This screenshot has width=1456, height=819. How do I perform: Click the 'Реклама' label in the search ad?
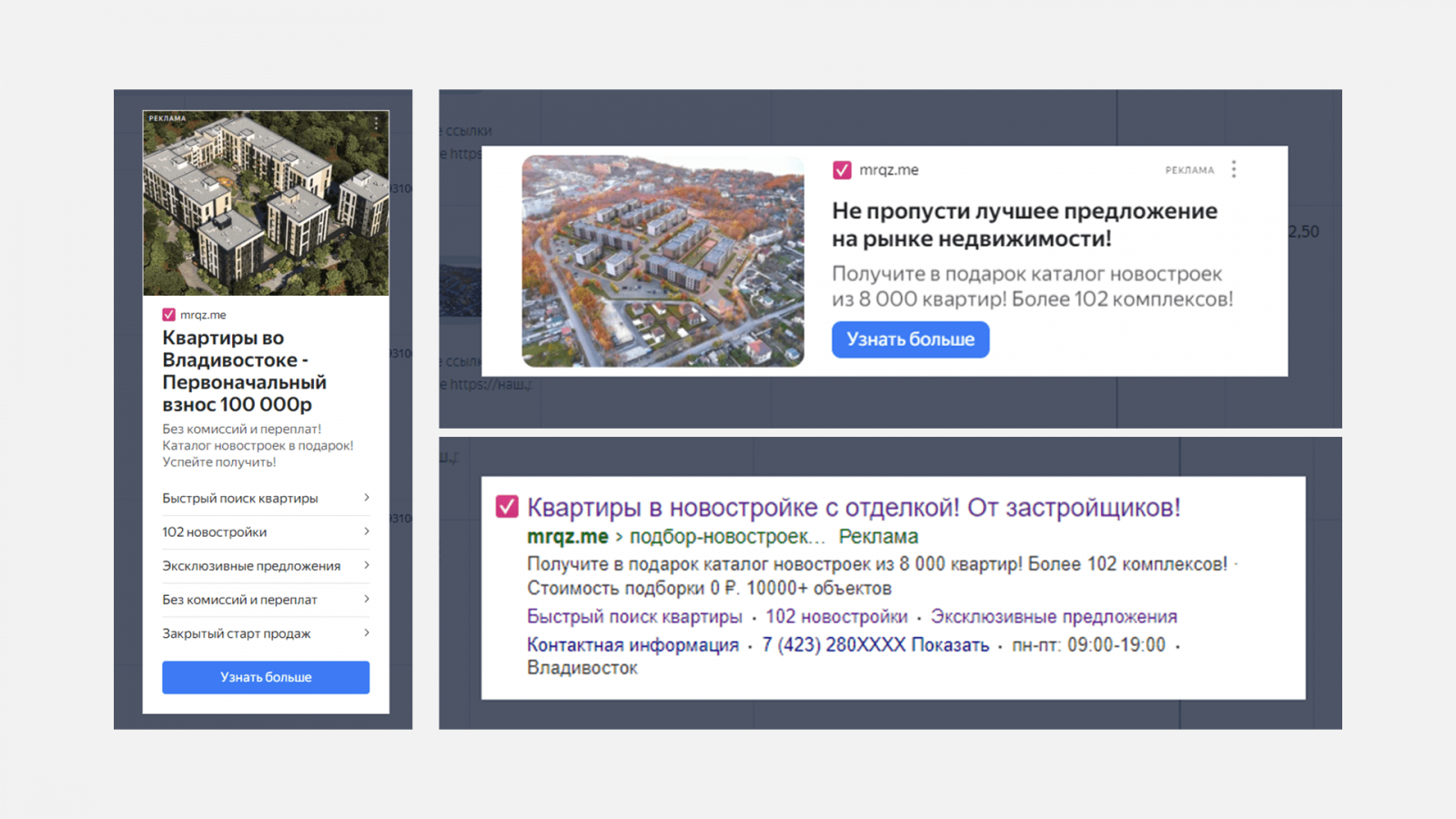[878, 537]
